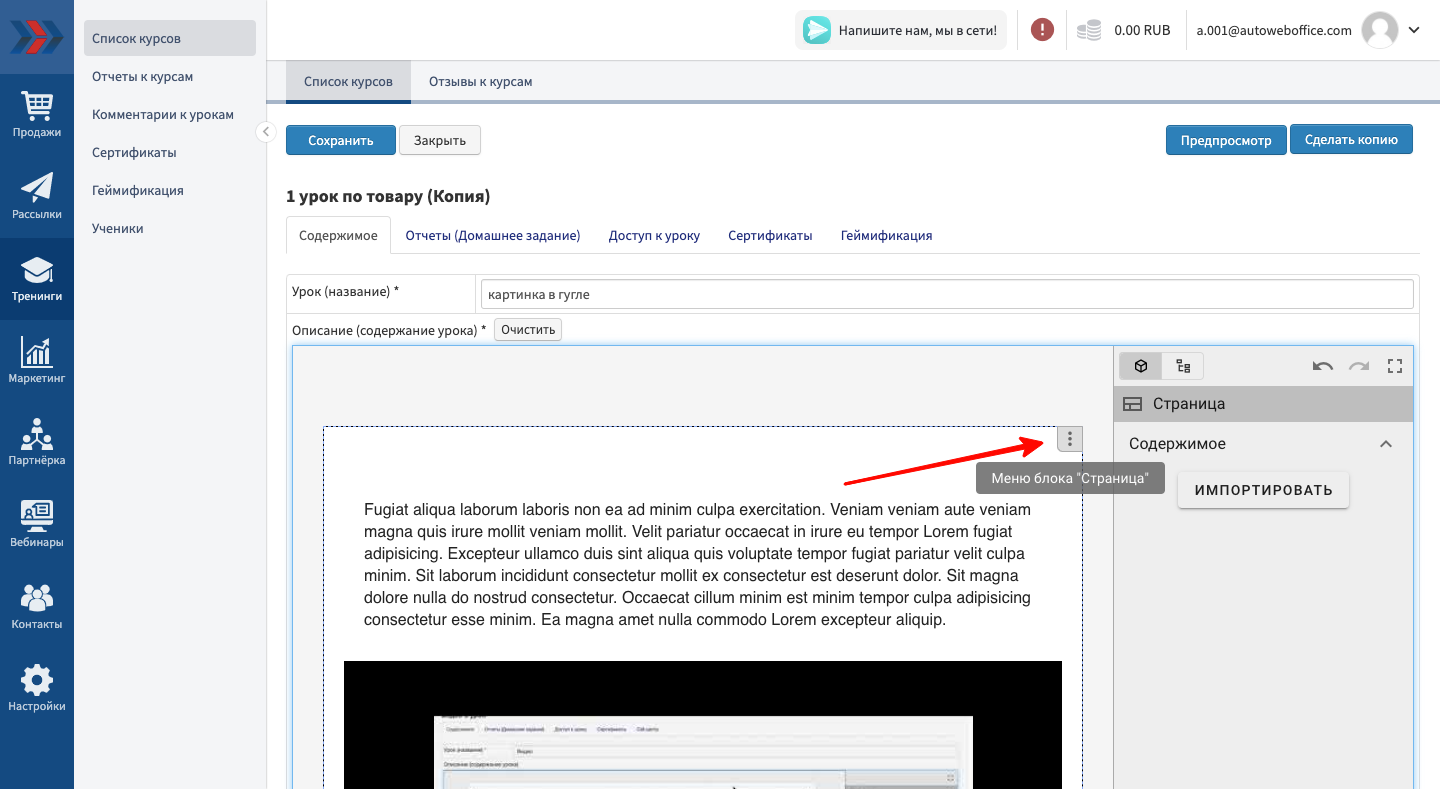Undo the last editor action
The height and width of the screenshot is (789, 1440).
coord(1322,366)
